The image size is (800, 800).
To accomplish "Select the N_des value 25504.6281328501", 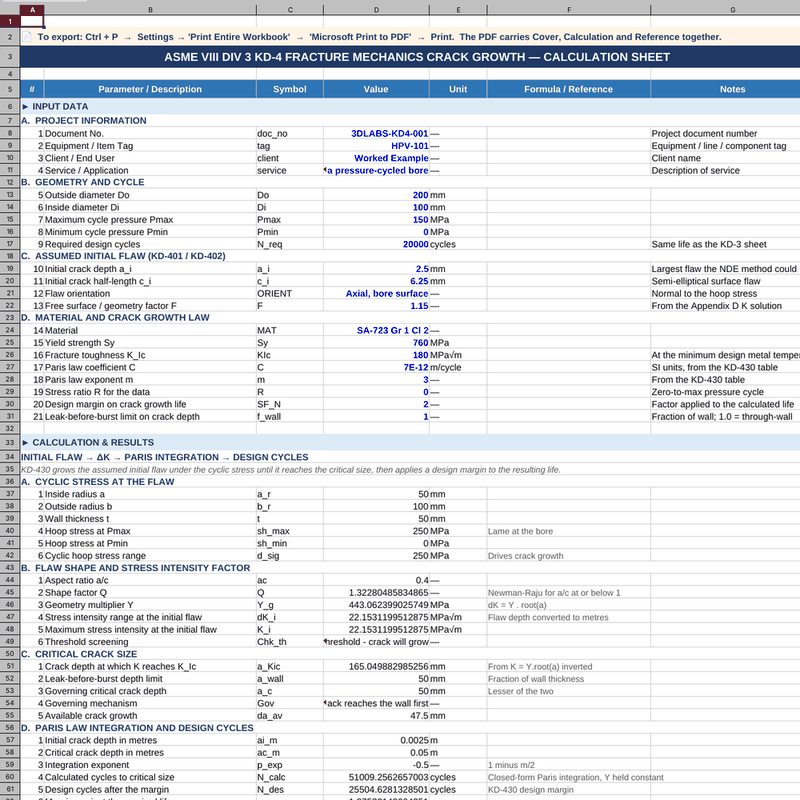I will coord(376,789).
